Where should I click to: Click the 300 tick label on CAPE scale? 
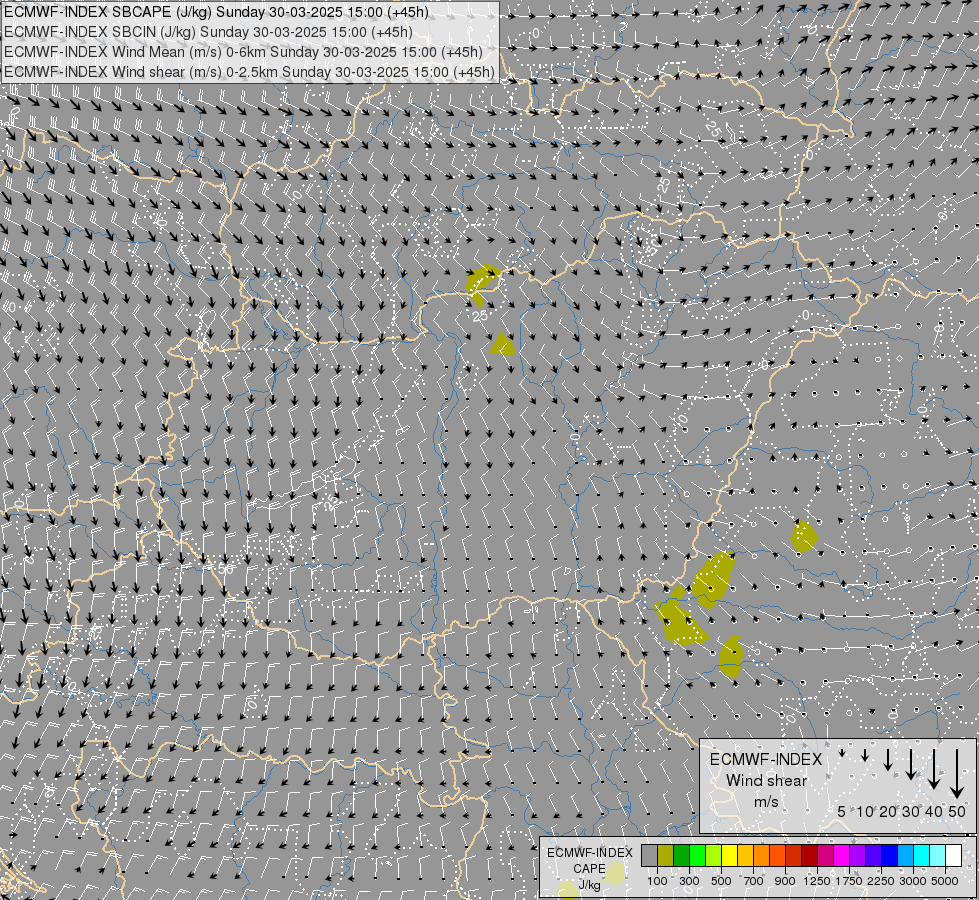pos(689,881)
